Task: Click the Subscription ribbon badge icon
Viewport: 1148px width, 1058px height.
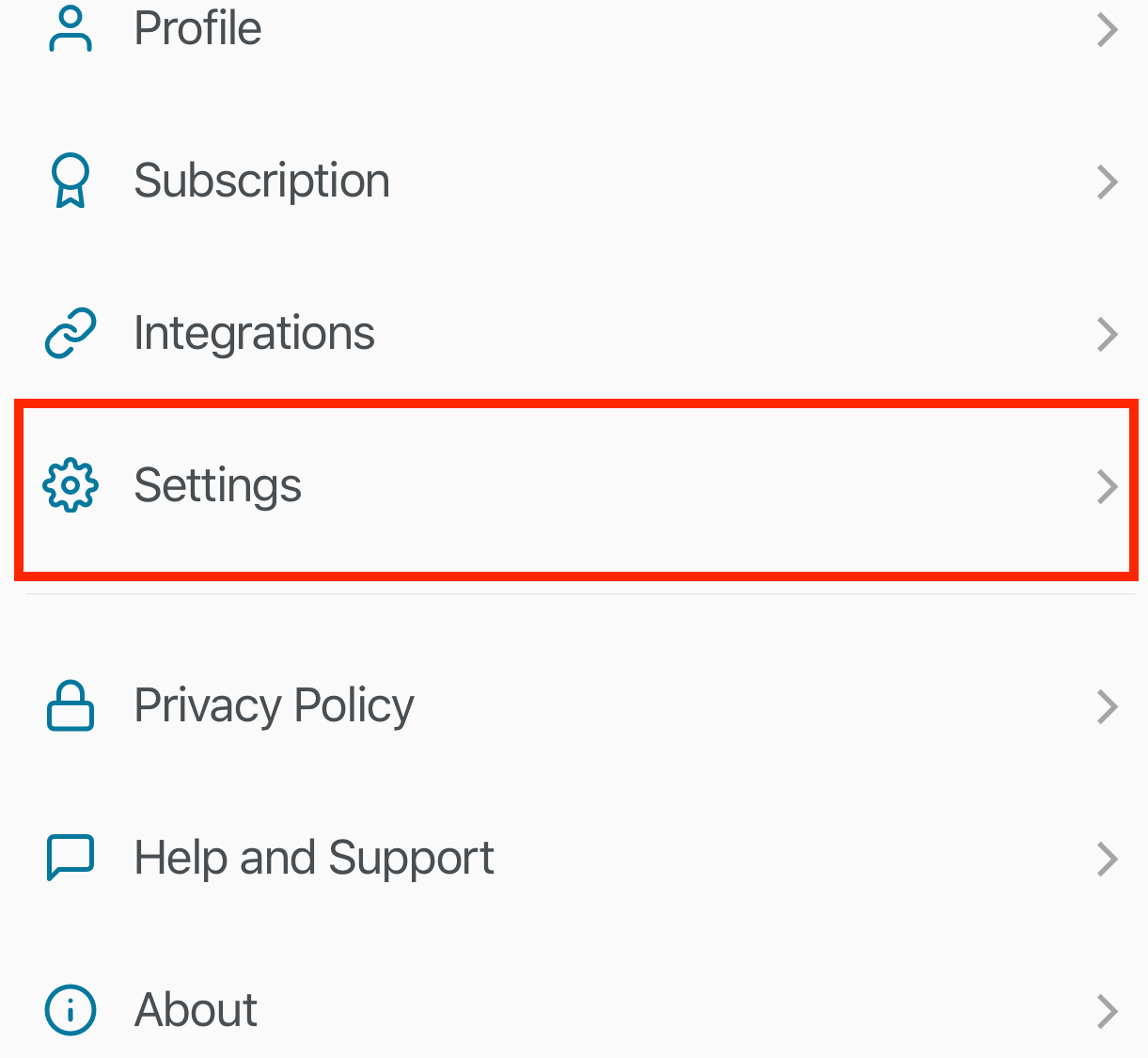Action: click(71, 181)
